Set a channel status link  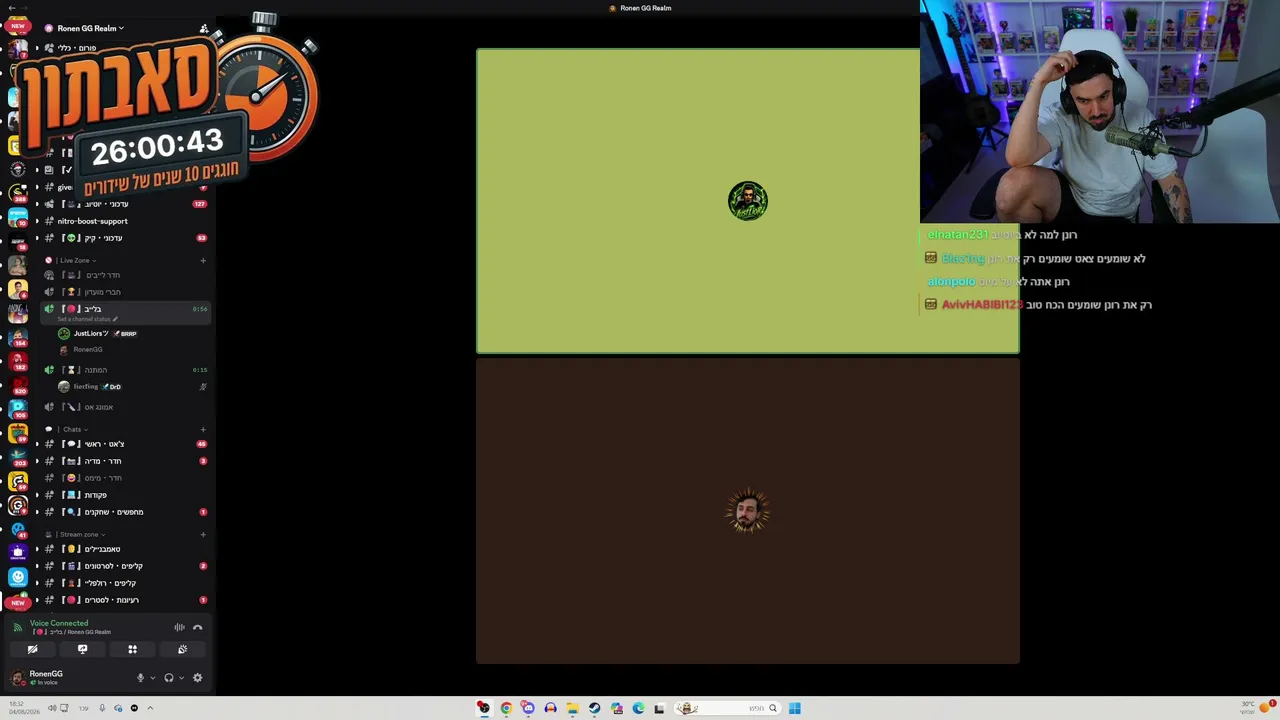click(x=87, y=319)
